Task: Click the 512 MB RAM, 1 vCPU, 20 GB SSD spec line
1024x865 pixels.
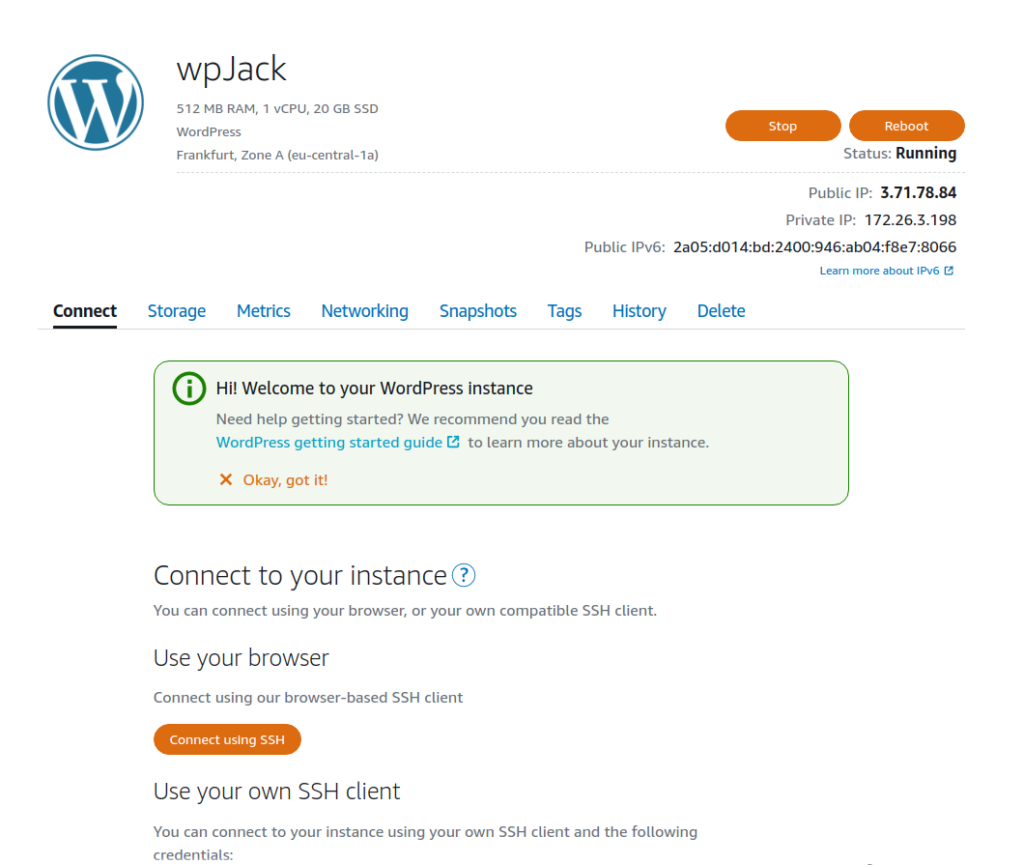Action: click(278, 108)
